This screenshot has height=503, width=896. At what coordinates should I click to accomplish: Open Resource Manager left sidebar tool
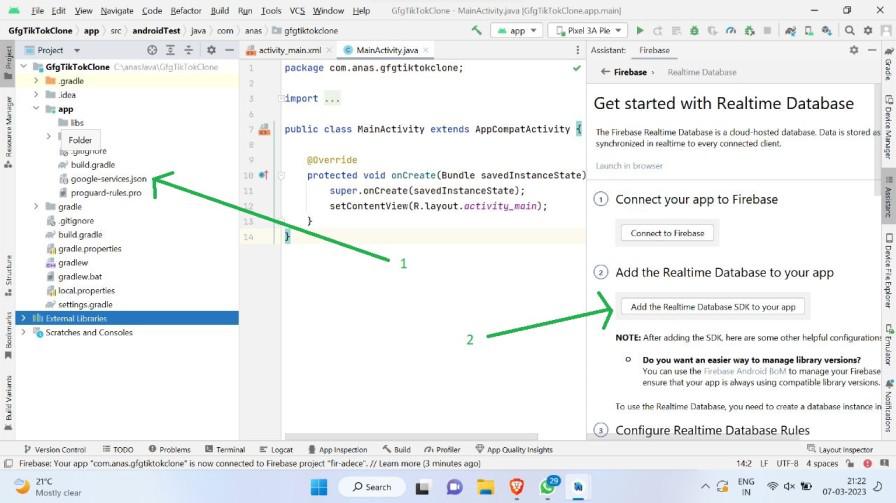[8, 132]
